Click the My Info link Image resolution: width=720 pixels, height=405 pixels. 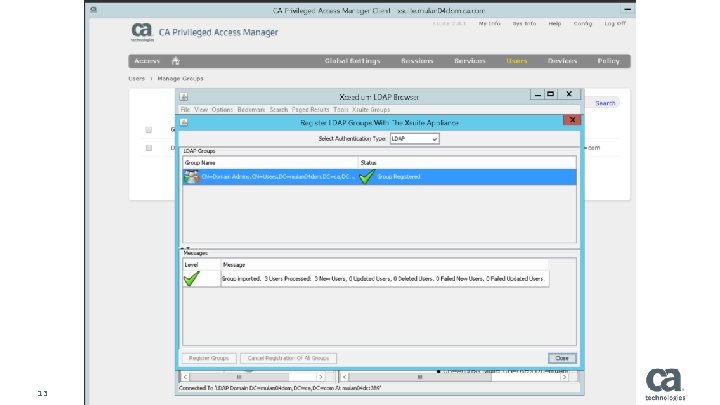tap(489, 23)
